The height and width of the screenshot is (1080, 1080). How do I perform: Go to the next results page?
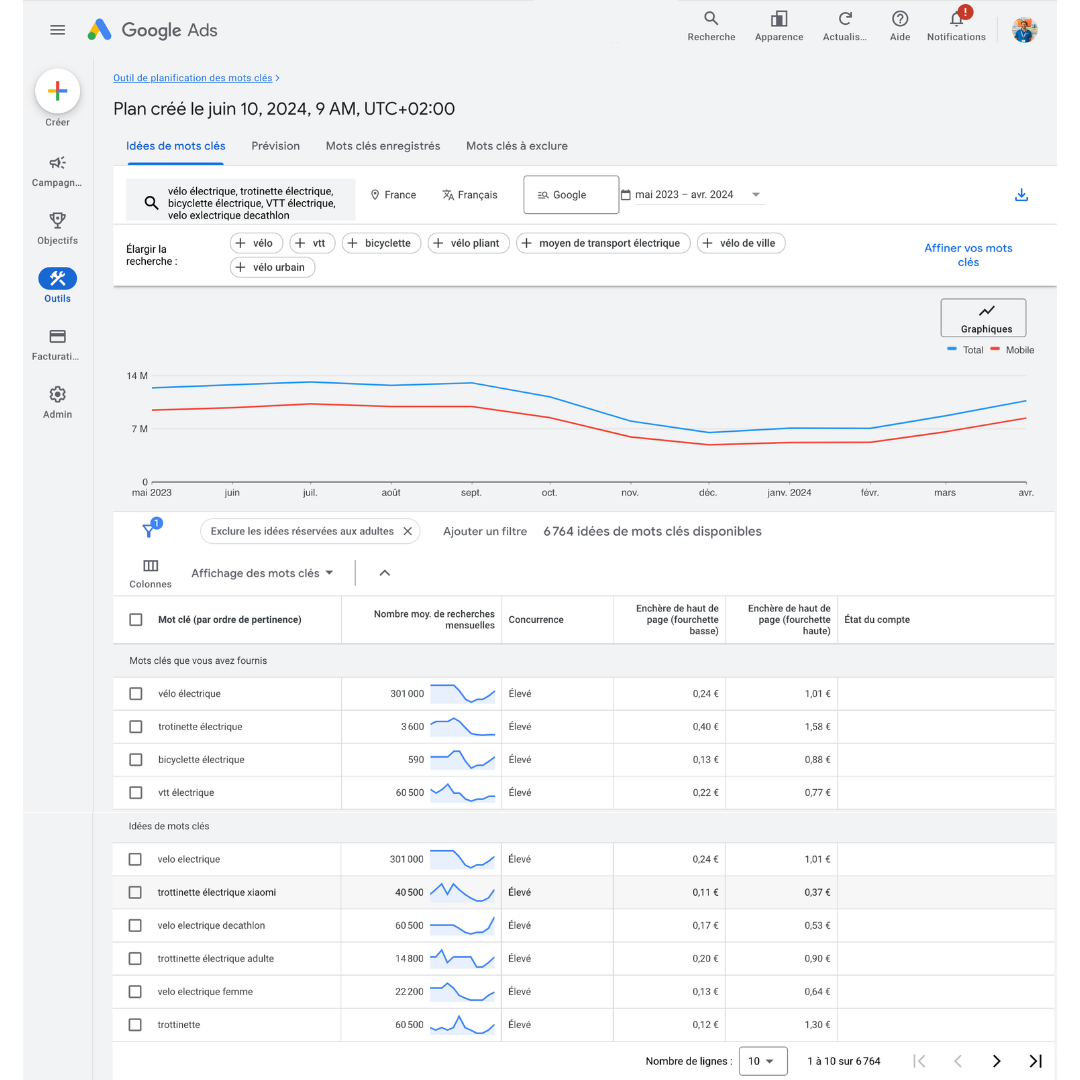click(x=996, y=1061)
